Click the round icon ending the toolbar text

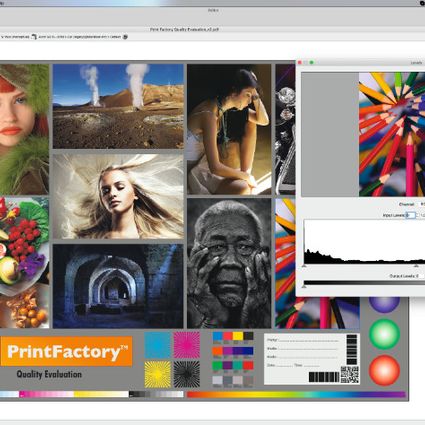click(125, 37)
